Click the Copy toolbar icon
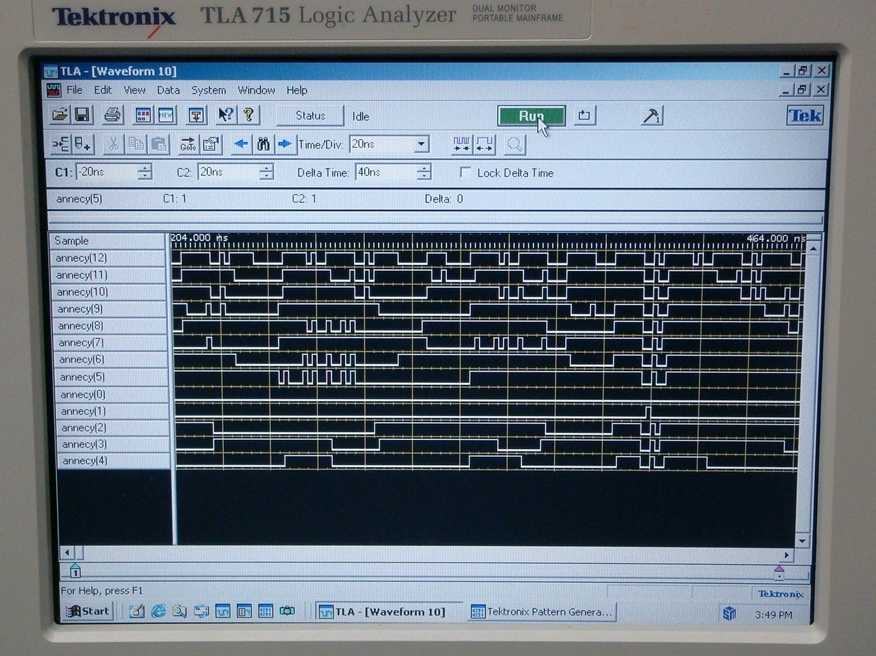The image size is (876, 656). click(x=136, y=145)
